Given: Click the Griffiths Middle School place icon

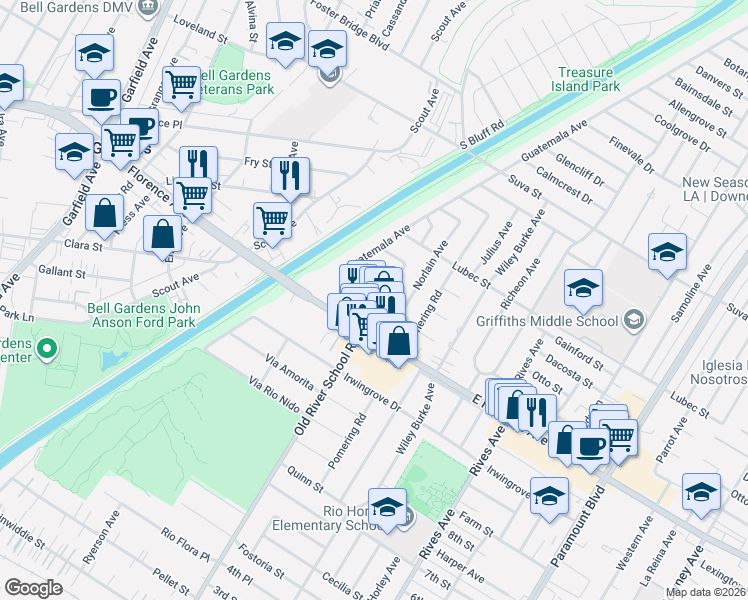Looking at the screenshot, I should coord(635,321).
